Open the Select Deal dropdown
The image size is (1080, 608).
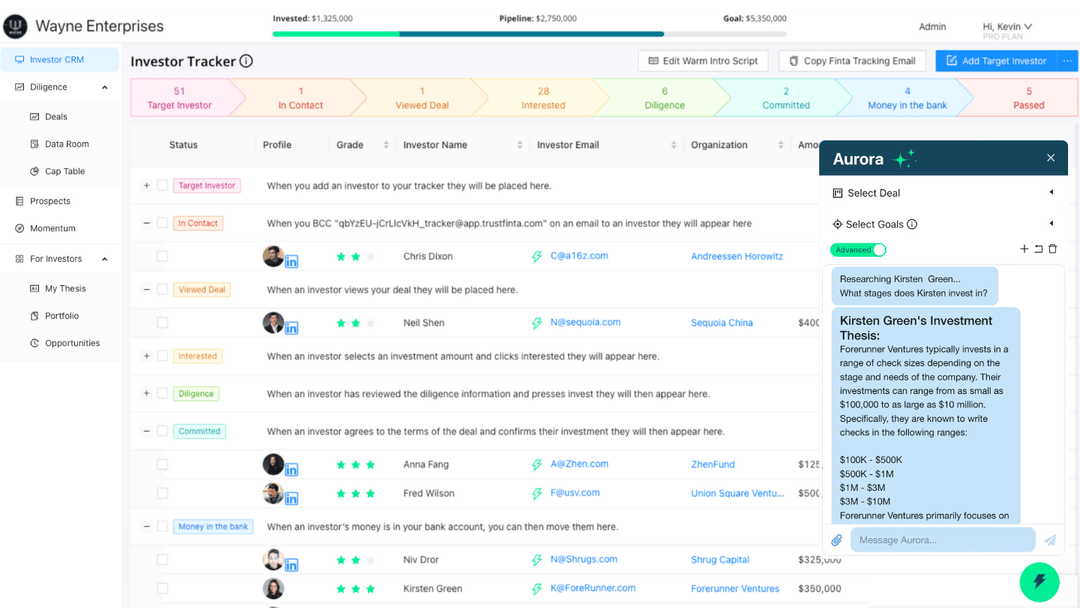[944, 193]
